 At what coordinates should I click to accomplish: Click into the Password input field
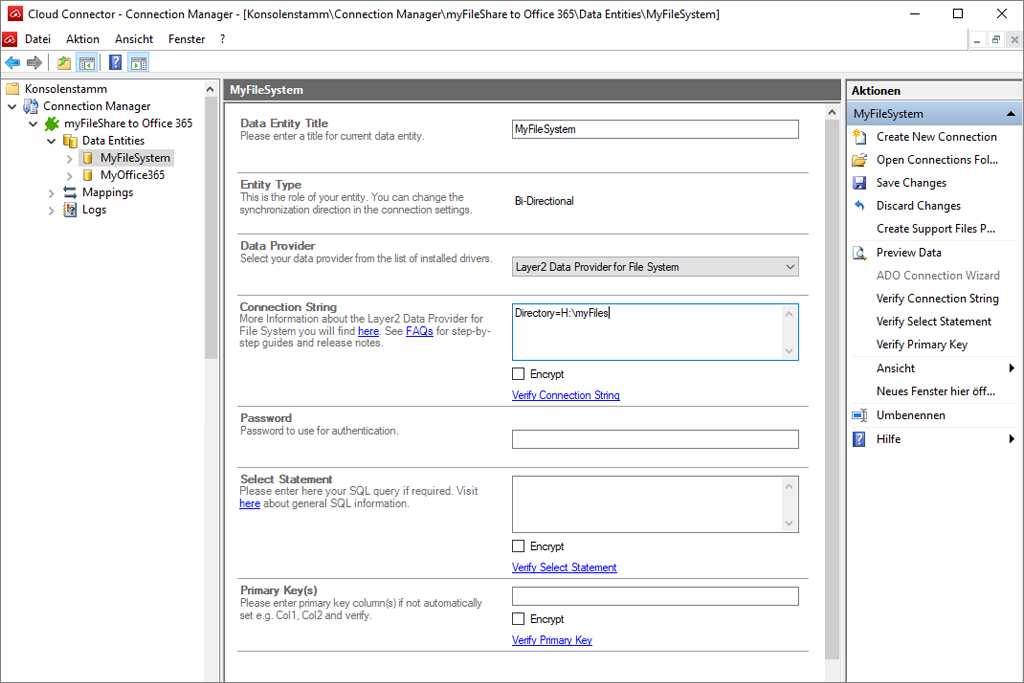tap(655, 439)
